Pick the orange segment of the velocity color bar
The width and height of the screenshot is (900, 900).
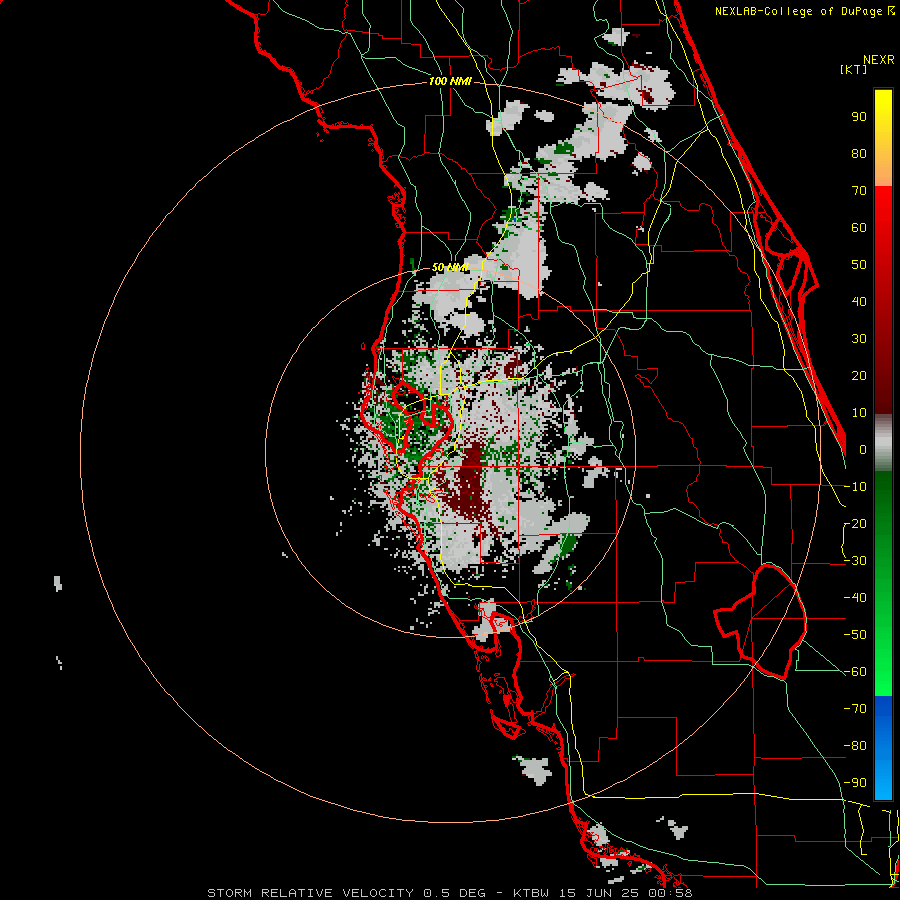click(x=883, y=169)
